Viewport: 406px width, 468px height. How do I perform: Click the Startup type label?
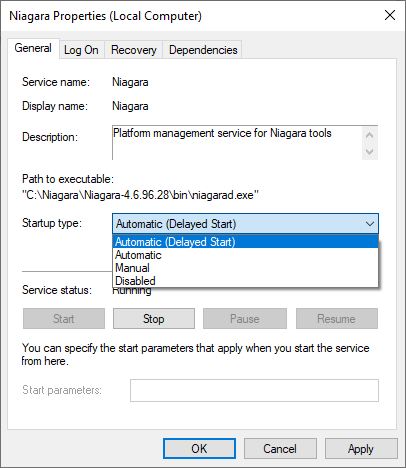point(52,223)
